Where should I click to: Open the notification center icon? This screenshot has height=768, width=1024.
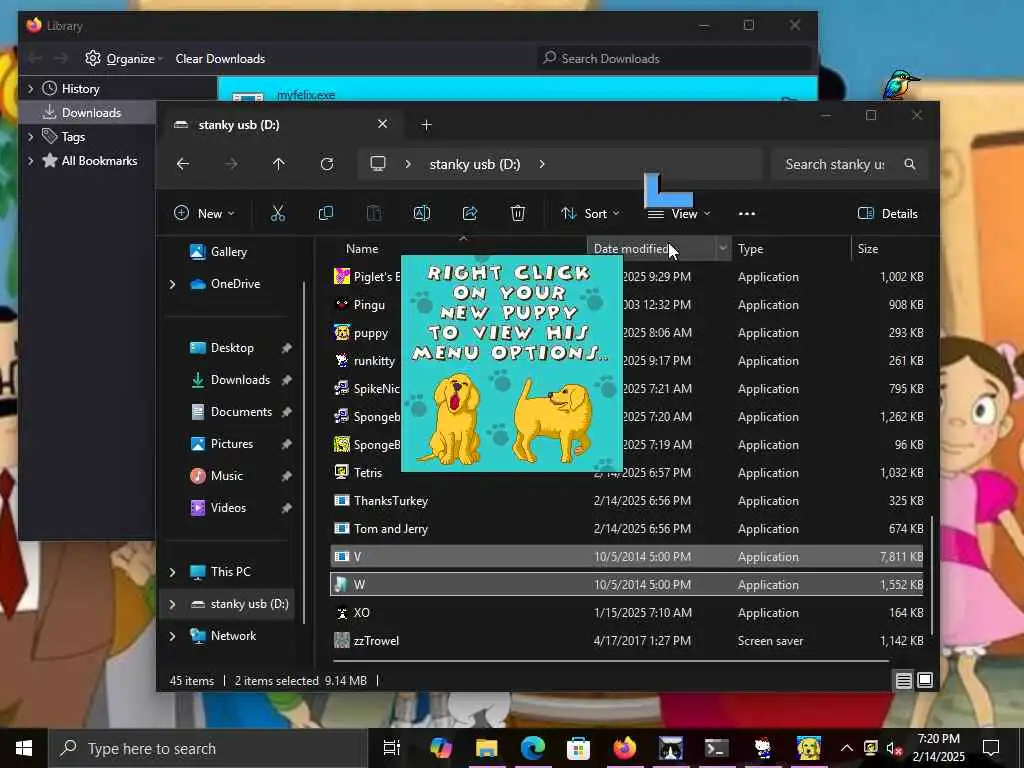[991, 748]
